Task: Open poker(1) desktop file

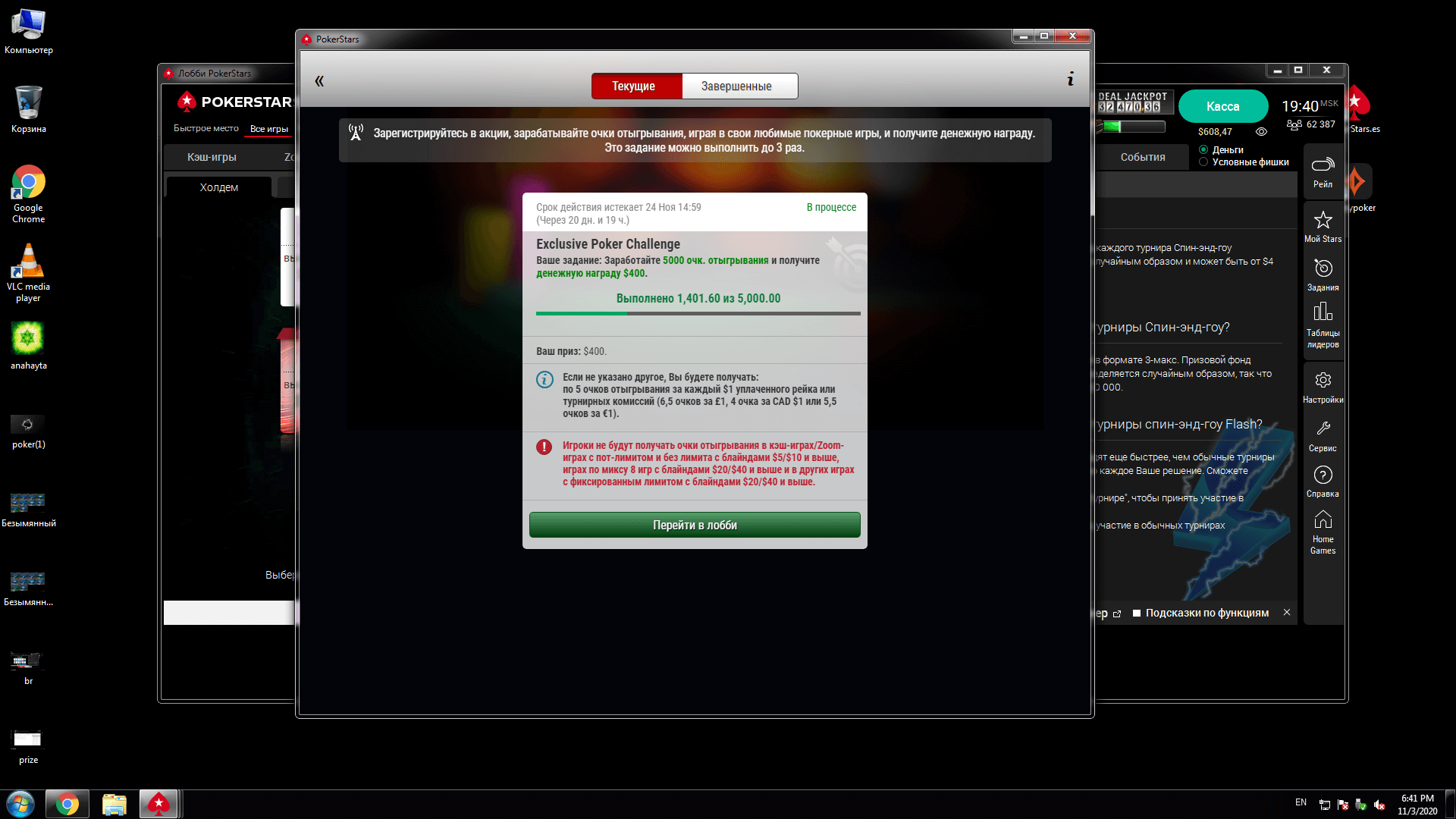Action: (x=29, y=431)
